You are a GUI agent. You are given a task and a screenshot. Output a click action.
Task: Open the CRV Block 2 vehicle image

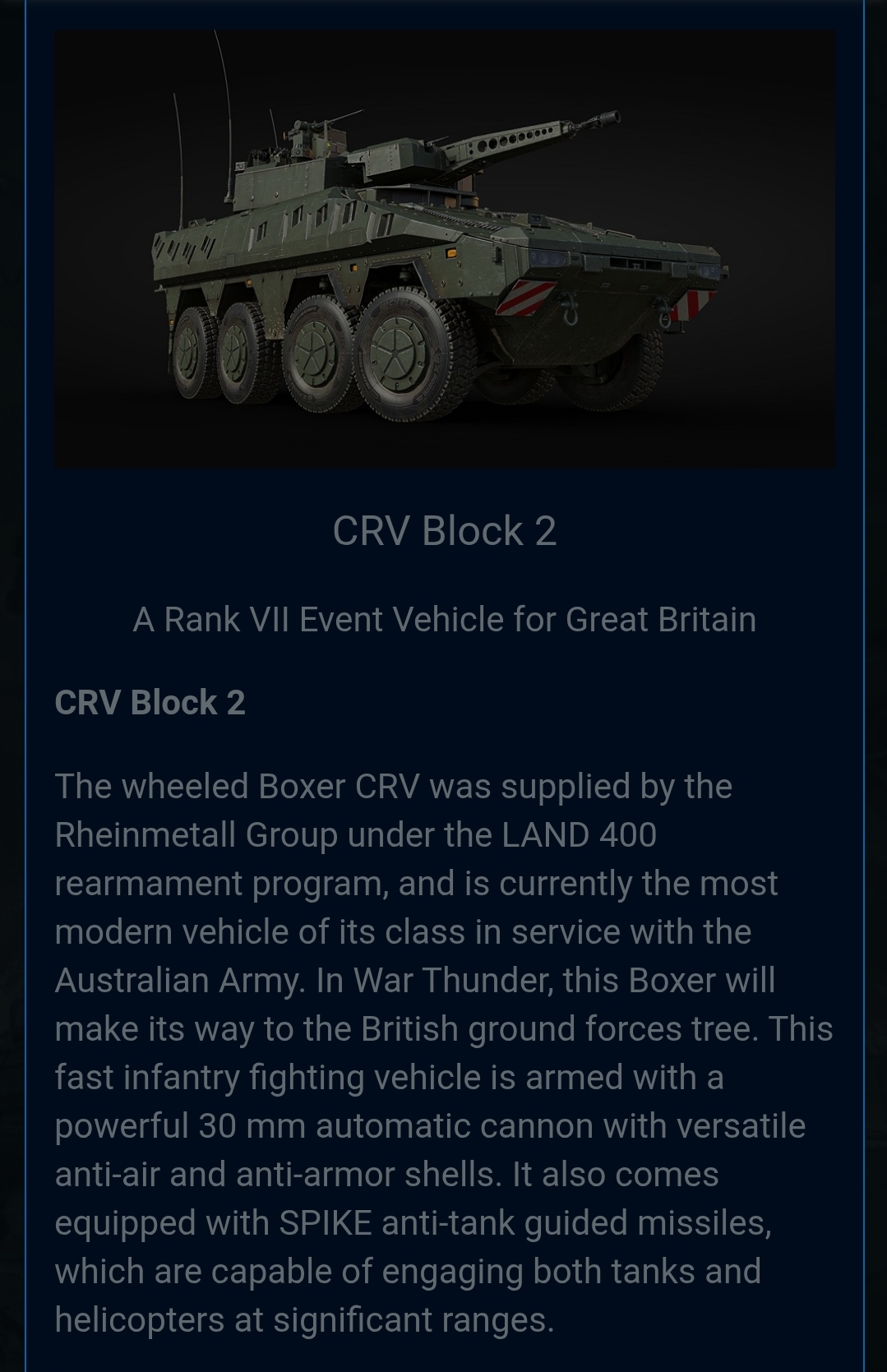tap(444, 249)
